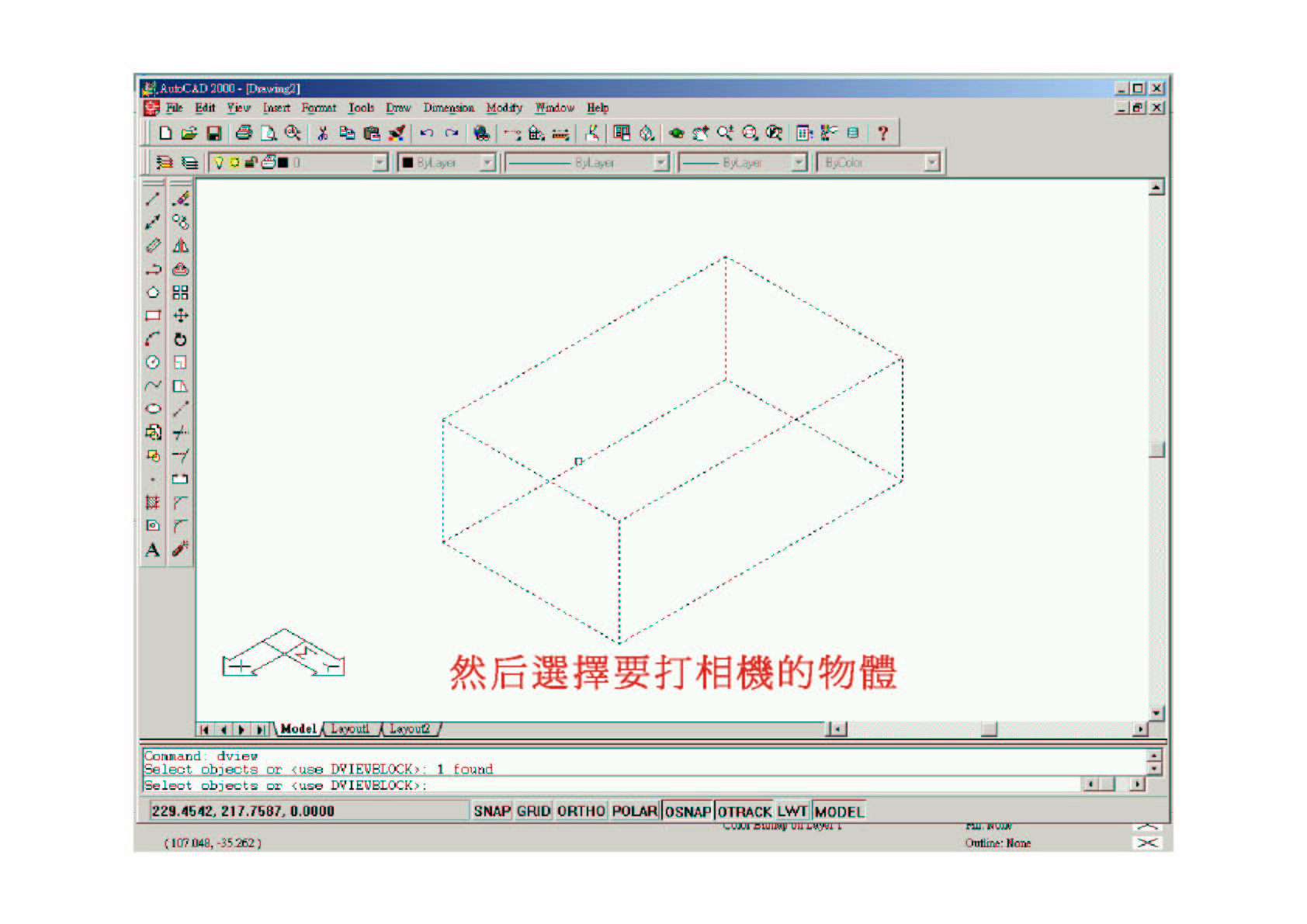Select the Explode tool
This screenshot has height=924, width=1307.
click(180, 549)
